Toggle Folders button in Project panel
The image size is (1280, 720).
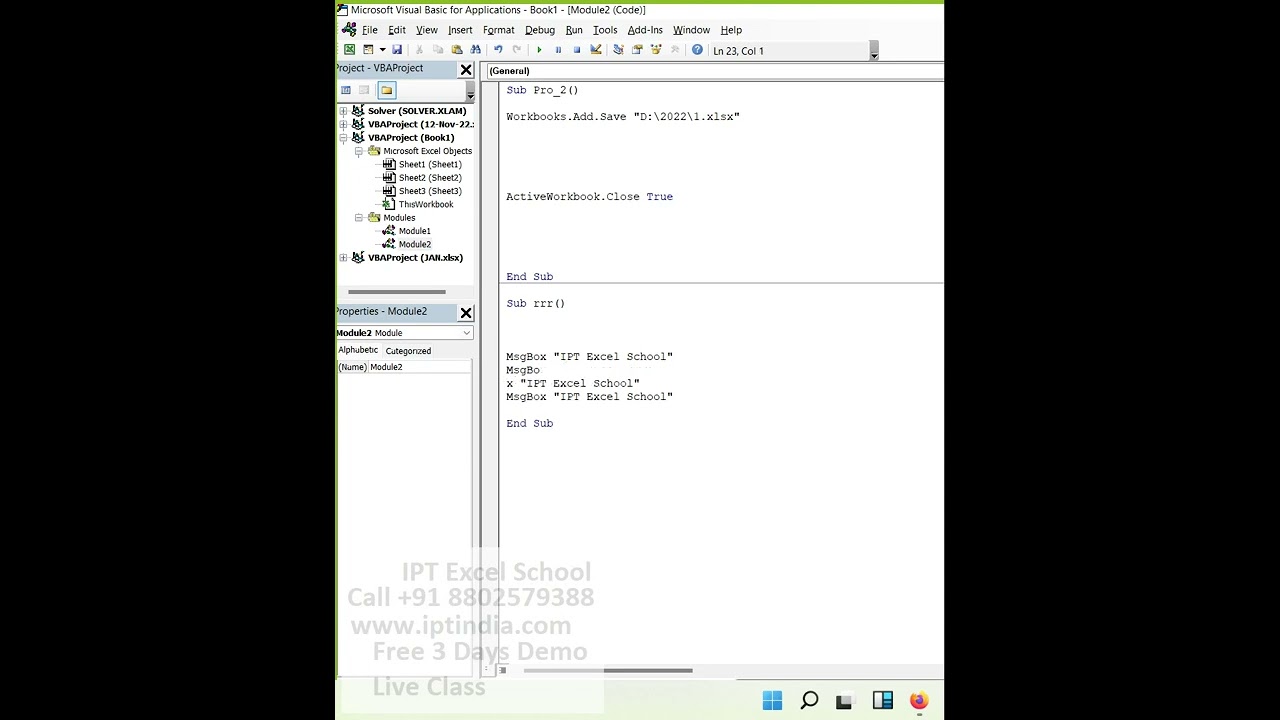pos(387,90)
